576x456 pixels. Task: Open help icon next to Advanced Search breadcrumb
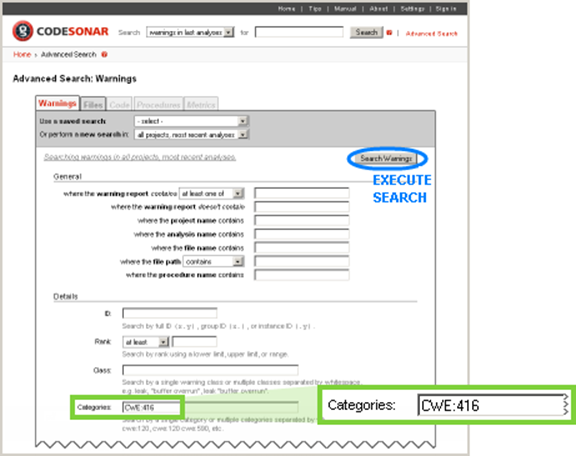[104, 54]
